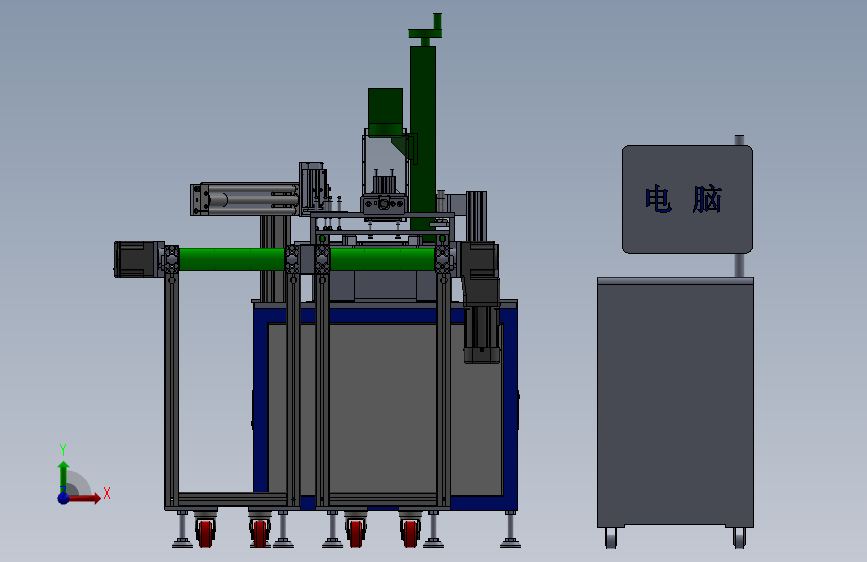Select the crank handle atop the green column

426,29
